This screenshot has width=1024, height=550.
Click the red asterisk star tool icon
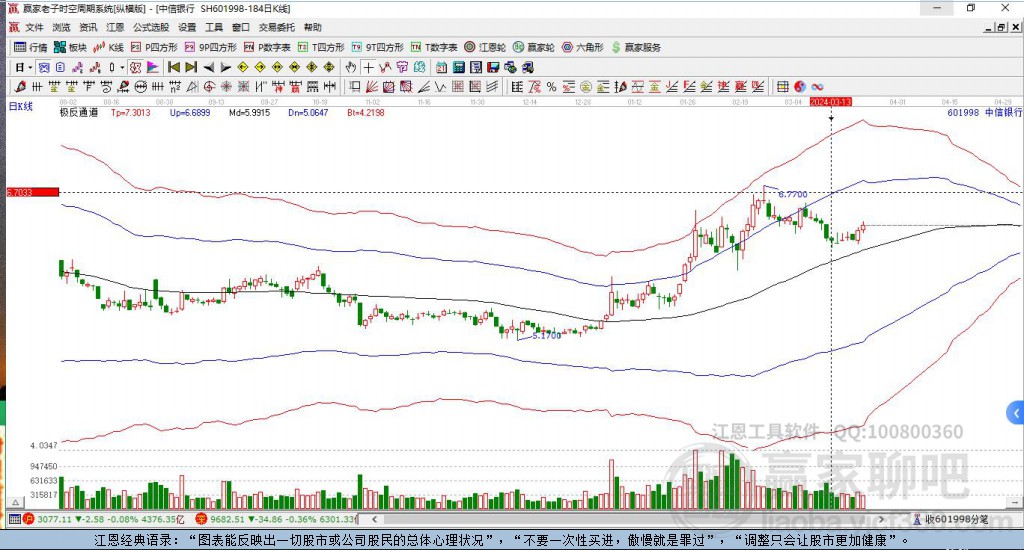click(x=226, y=86)
